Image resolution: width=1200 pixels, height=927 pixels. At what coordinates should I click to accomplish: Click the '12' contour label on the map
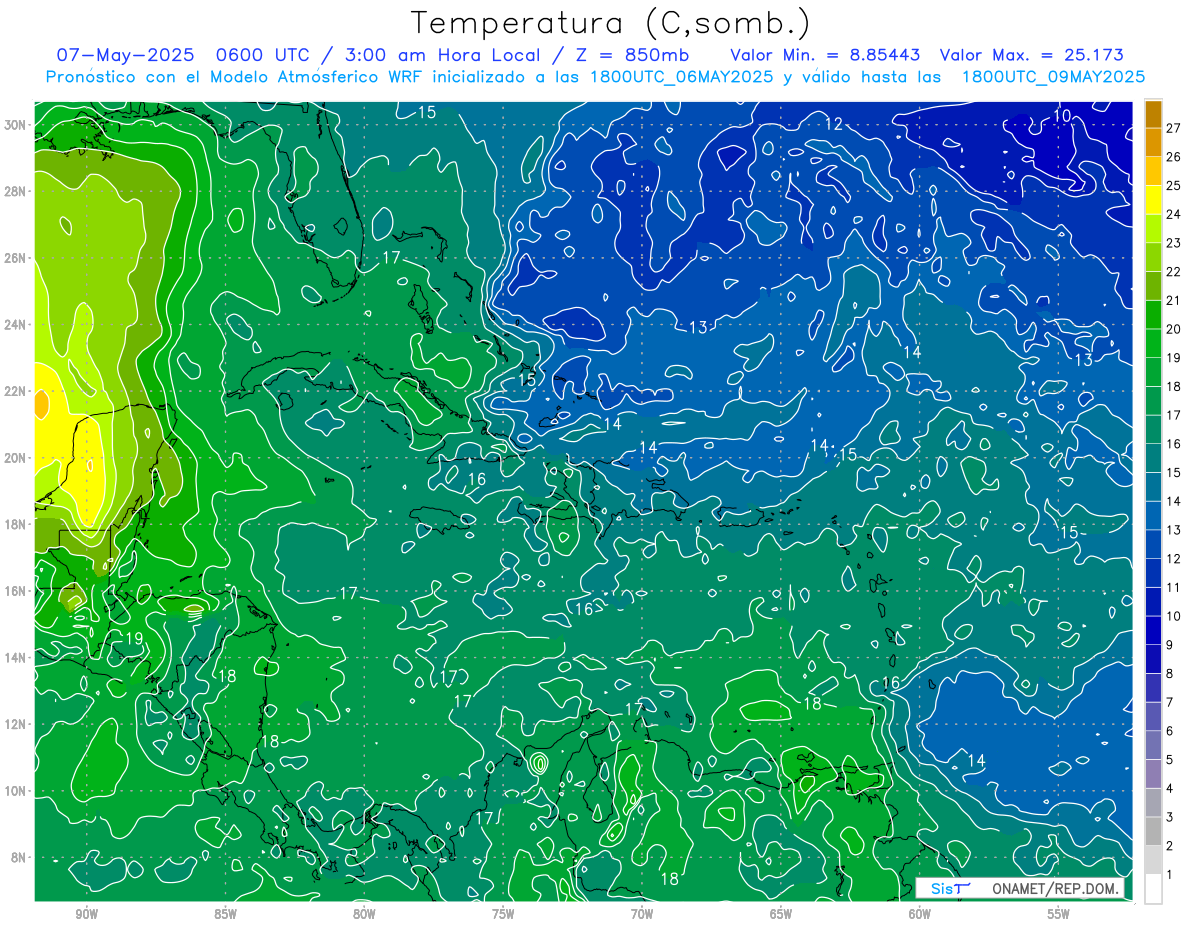pos(834,124)
